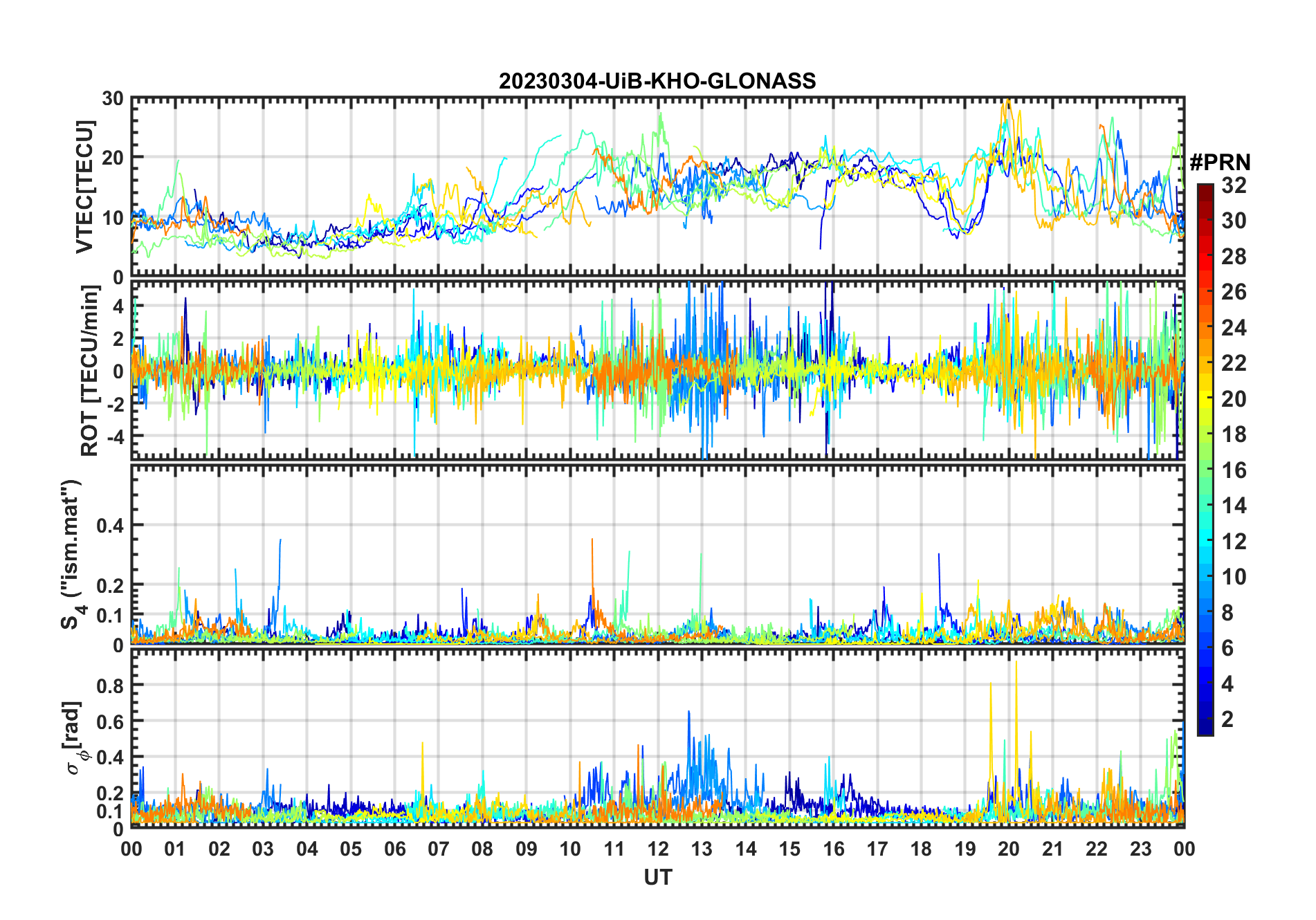
Task: Select the -2 tick on the ROT axis
Action: pyautogui.click(x=115, y=404)
